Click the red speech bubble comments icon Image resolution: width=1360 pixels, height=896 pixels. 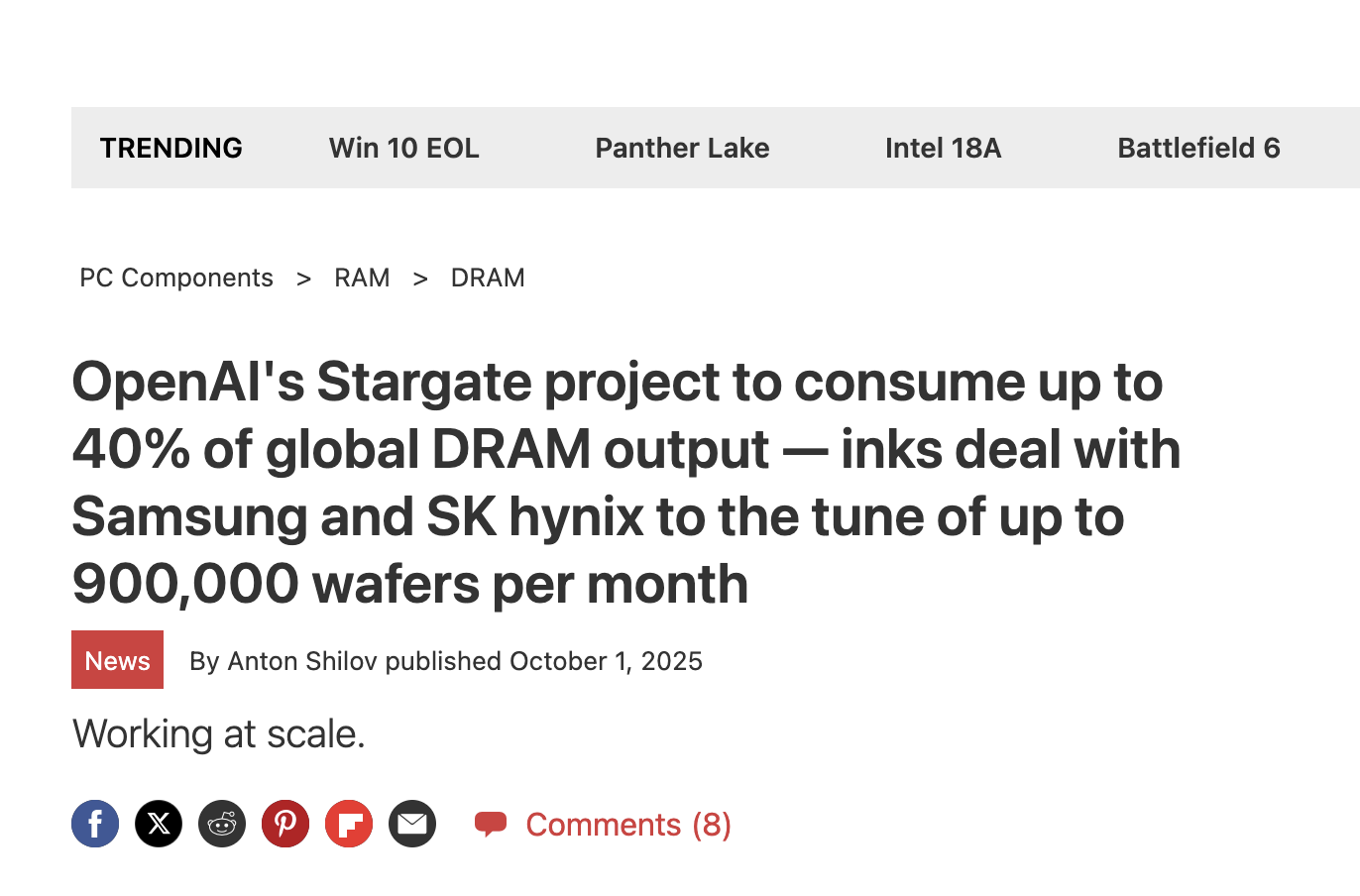click(491, 824)
